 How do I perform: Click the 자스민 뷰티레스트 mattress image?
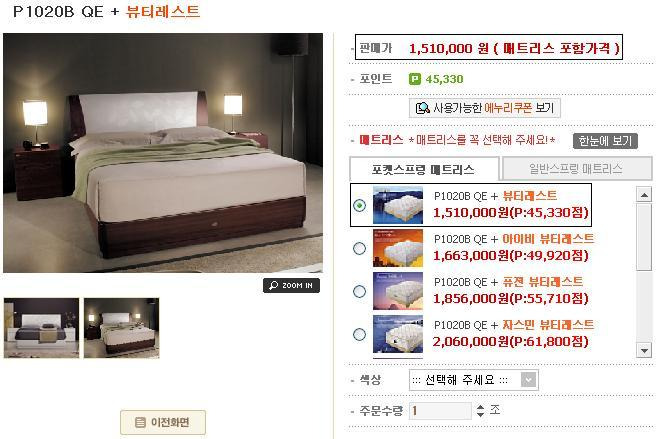398,334
